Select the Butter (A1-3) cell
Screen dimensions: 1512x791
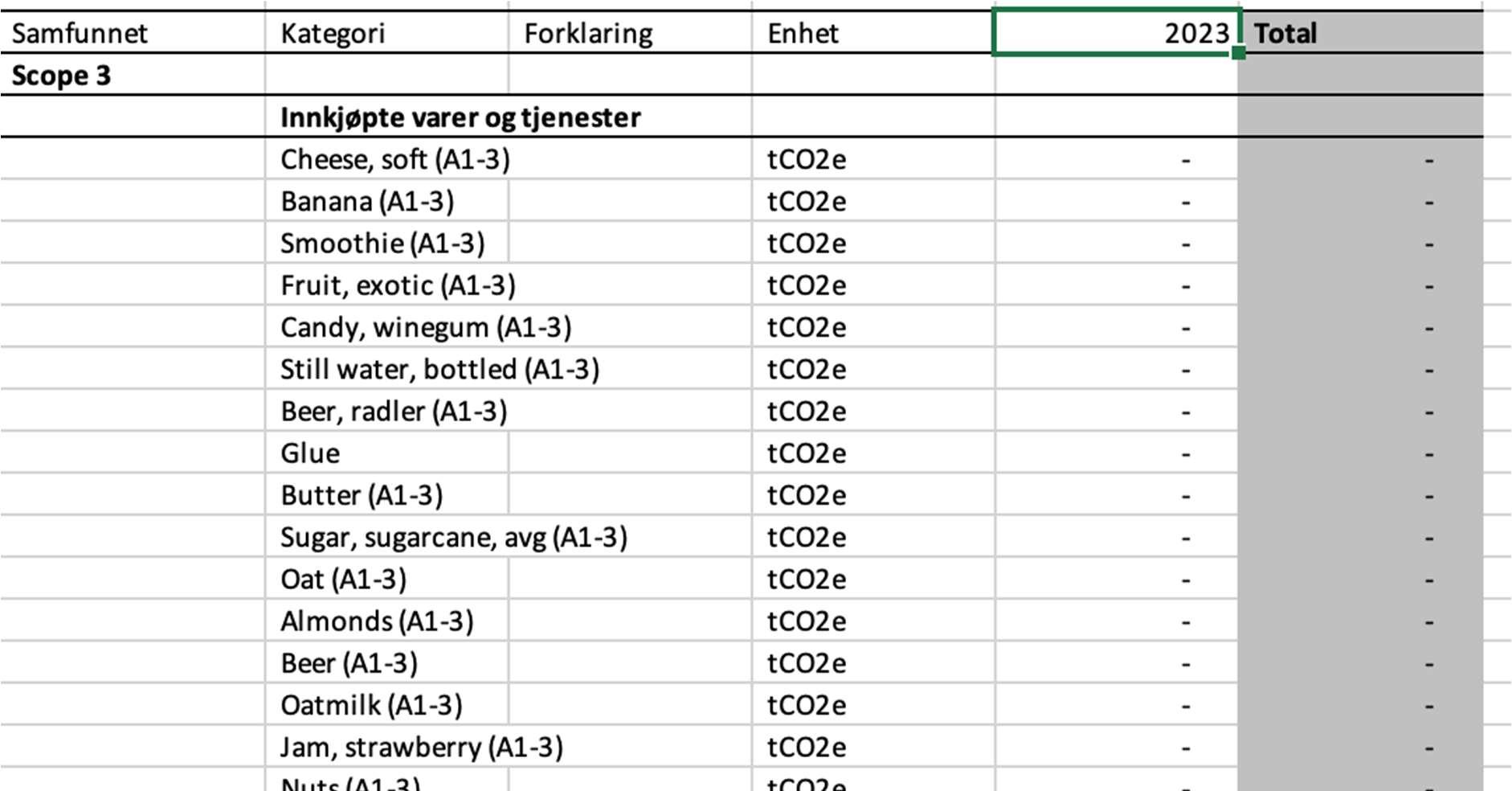coord(386,495)
